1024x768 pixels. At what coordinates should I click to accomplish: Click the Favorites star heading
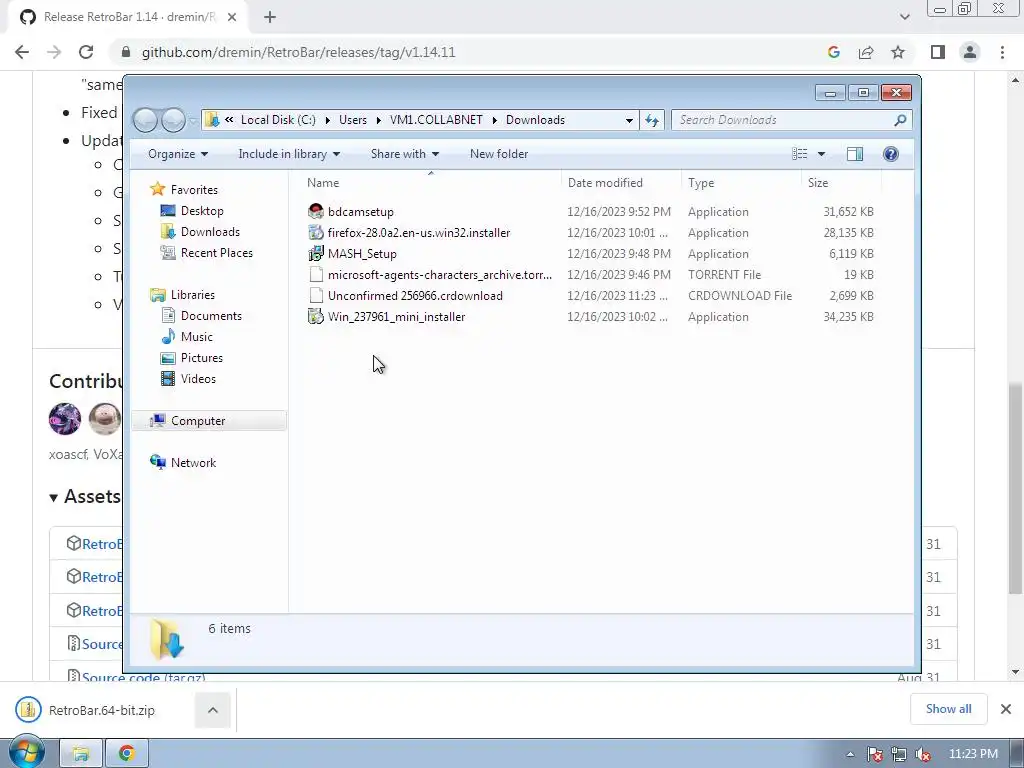[x=194, y=190]
